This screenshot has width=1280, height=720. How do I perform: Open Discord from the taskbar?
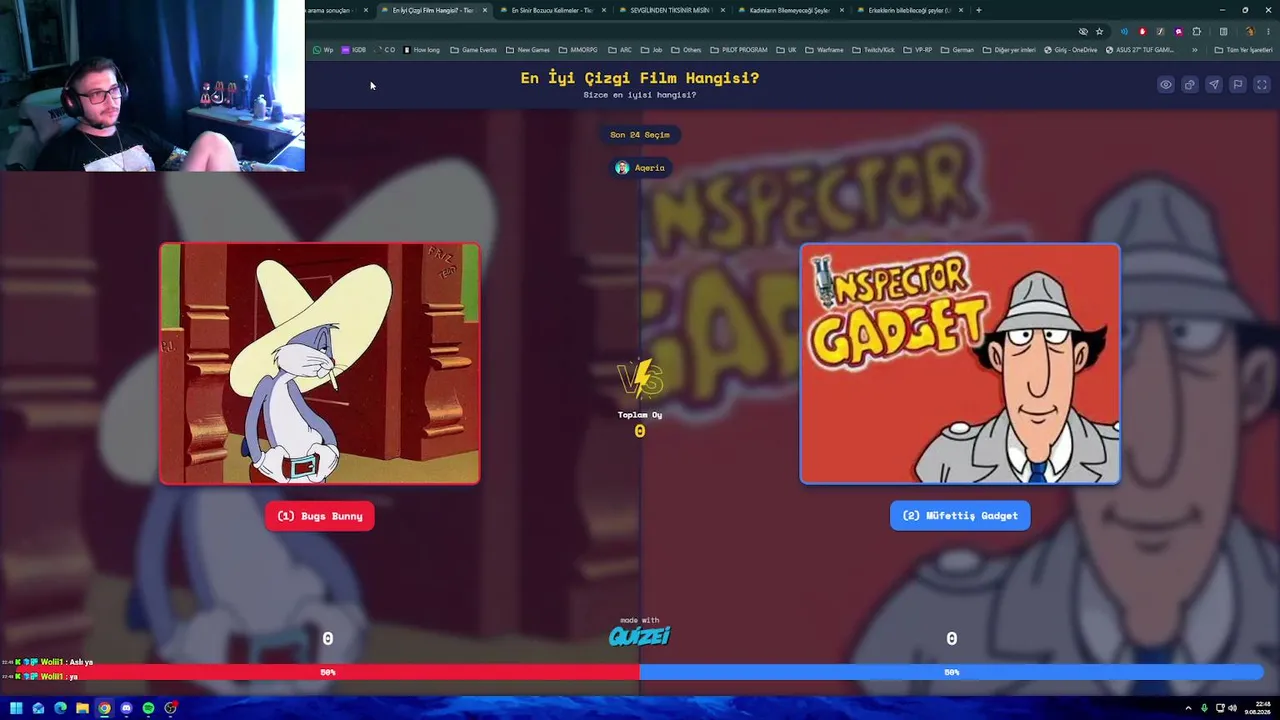[126, 708]
